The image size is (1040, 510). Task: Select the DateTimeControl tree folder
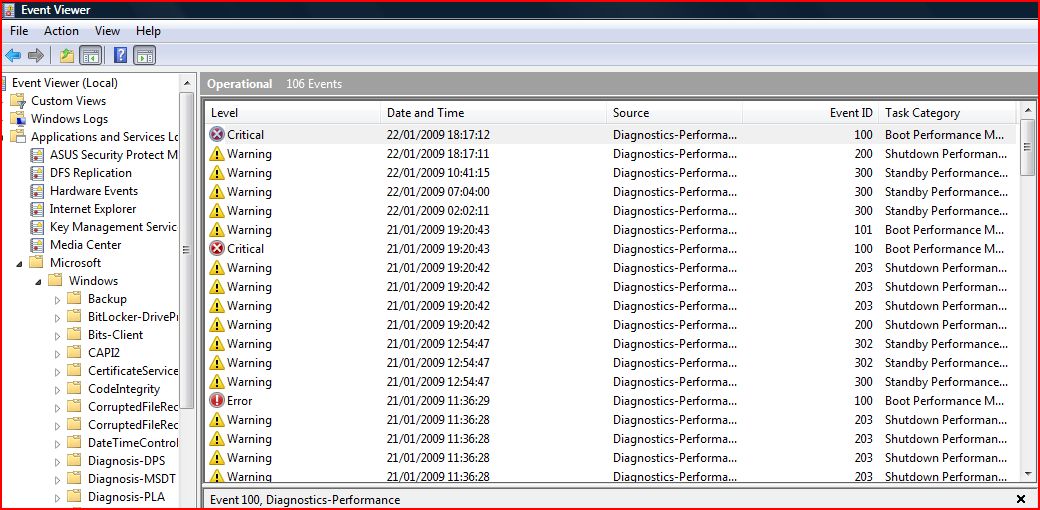(133, 442)
